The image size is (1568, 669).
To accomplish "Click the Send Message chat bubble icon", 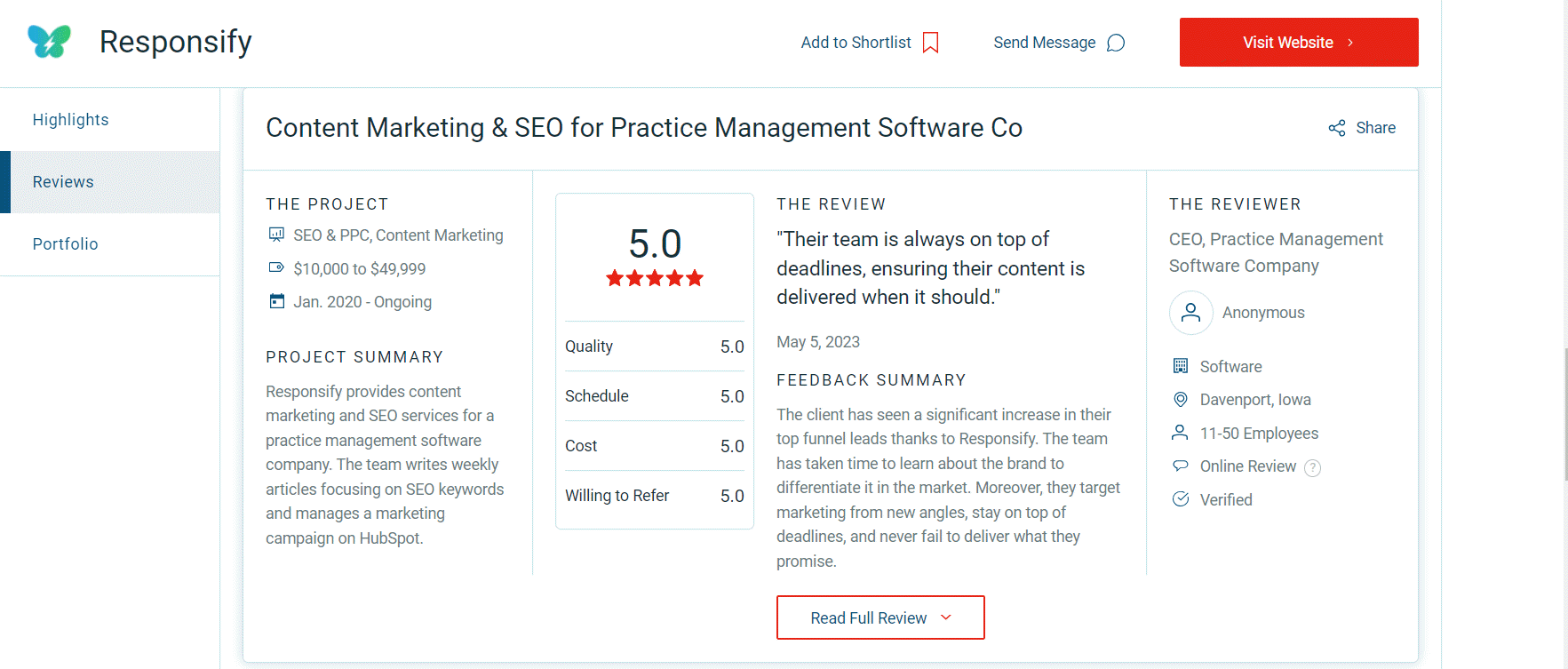I will click(x=1116, y=43).
